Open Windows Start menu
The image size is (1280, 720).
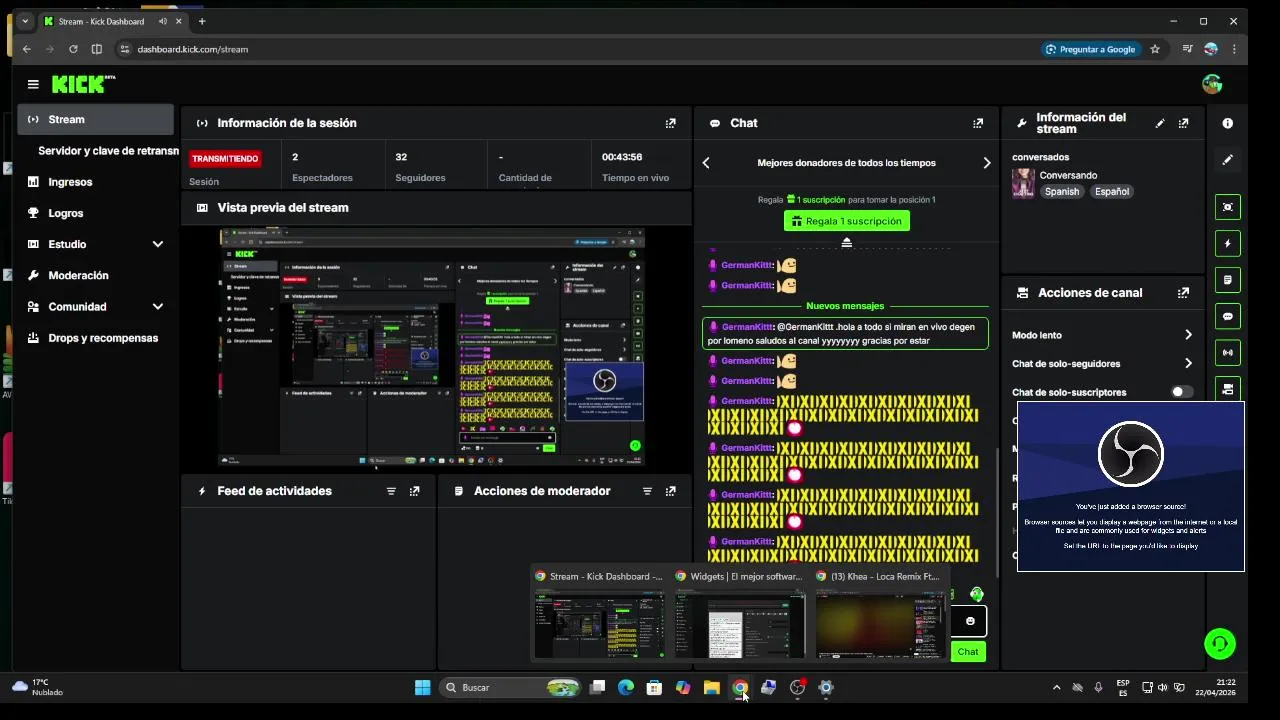click(422, 687)
